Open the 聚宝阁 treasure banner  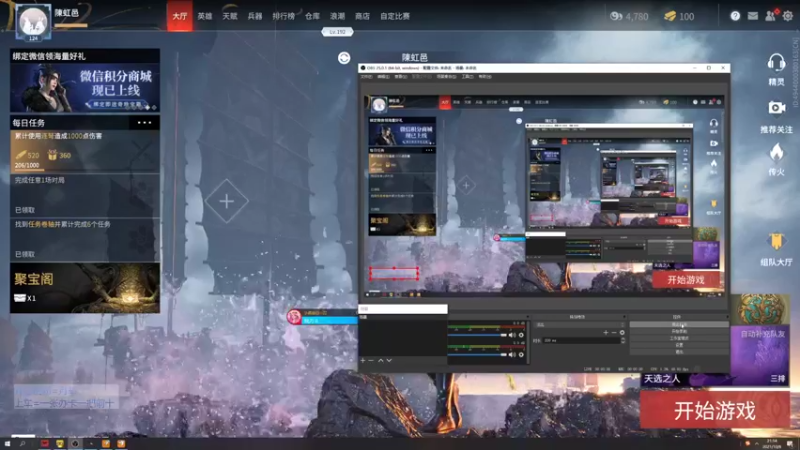[x=85, y=288]
